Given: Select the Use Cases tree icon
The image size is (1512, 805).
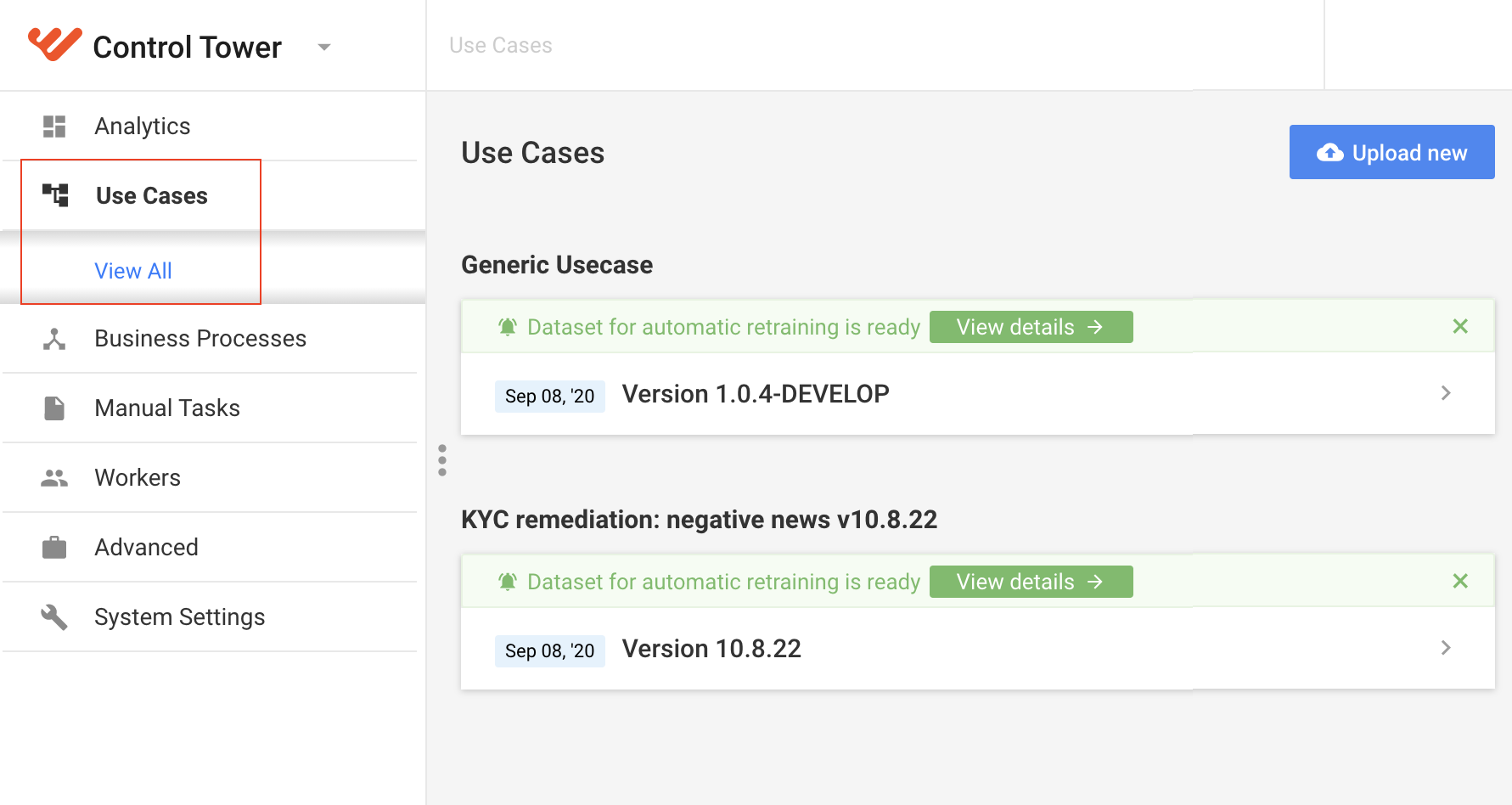Looking at the screenshot, I should tap(55, 195).
